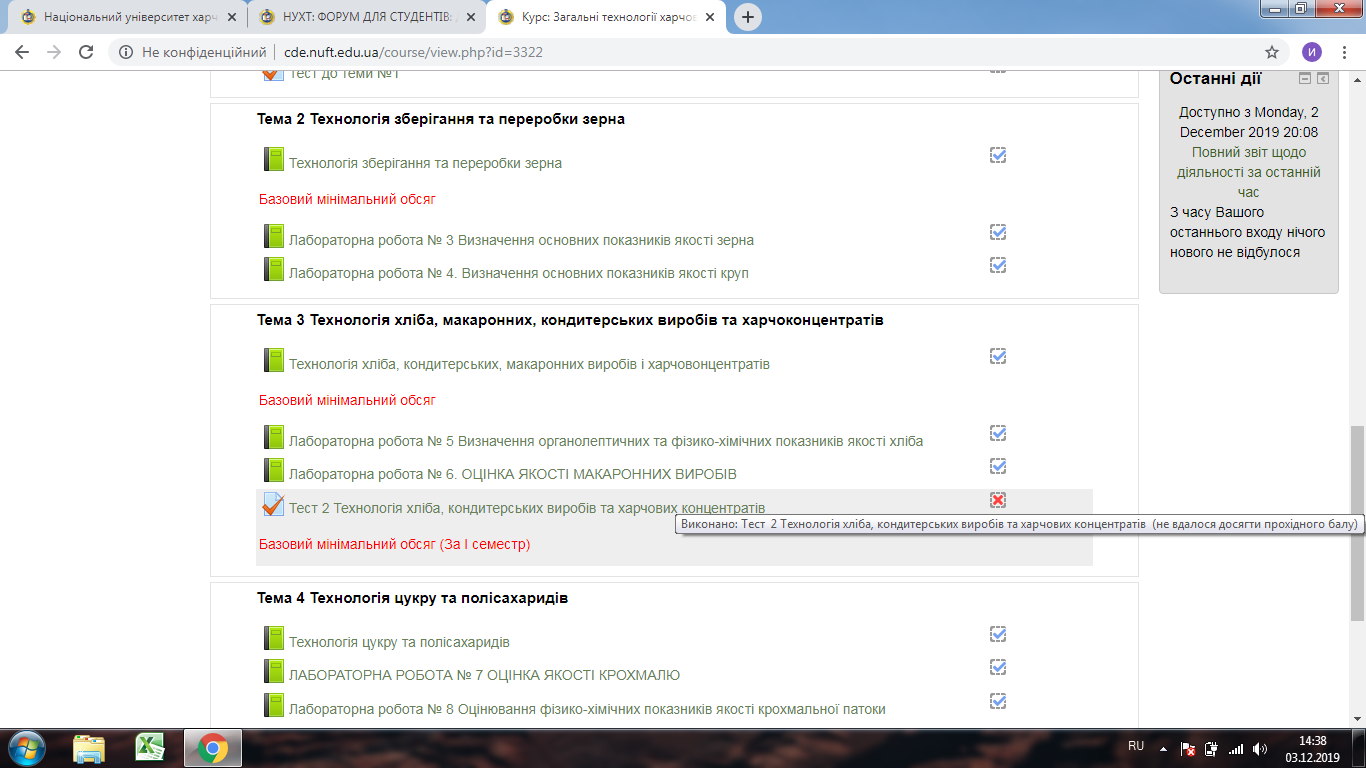The width and height of the screenshot is (1366, 768).
Task: Open the Windows Start menu
Action: pos(26,747)
